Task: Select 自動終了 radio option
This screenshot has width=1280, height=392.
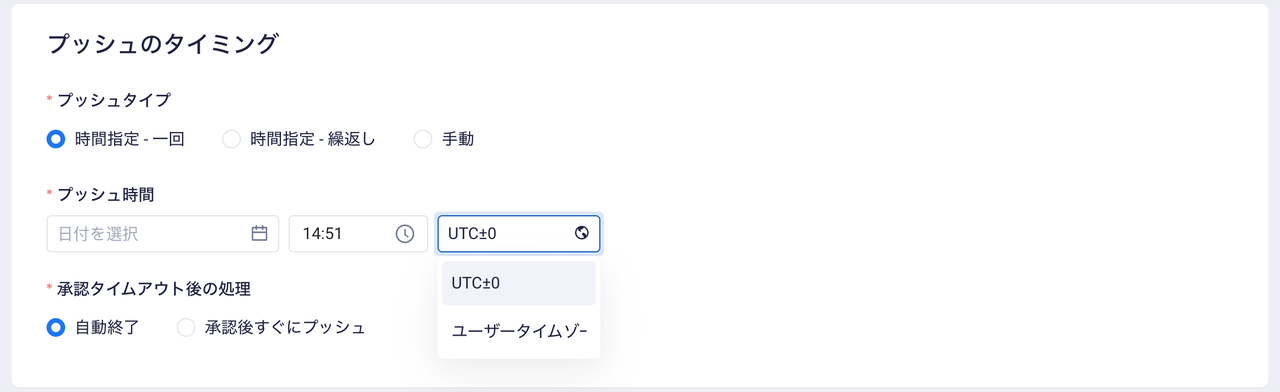Action: click(x=56, y=327)
